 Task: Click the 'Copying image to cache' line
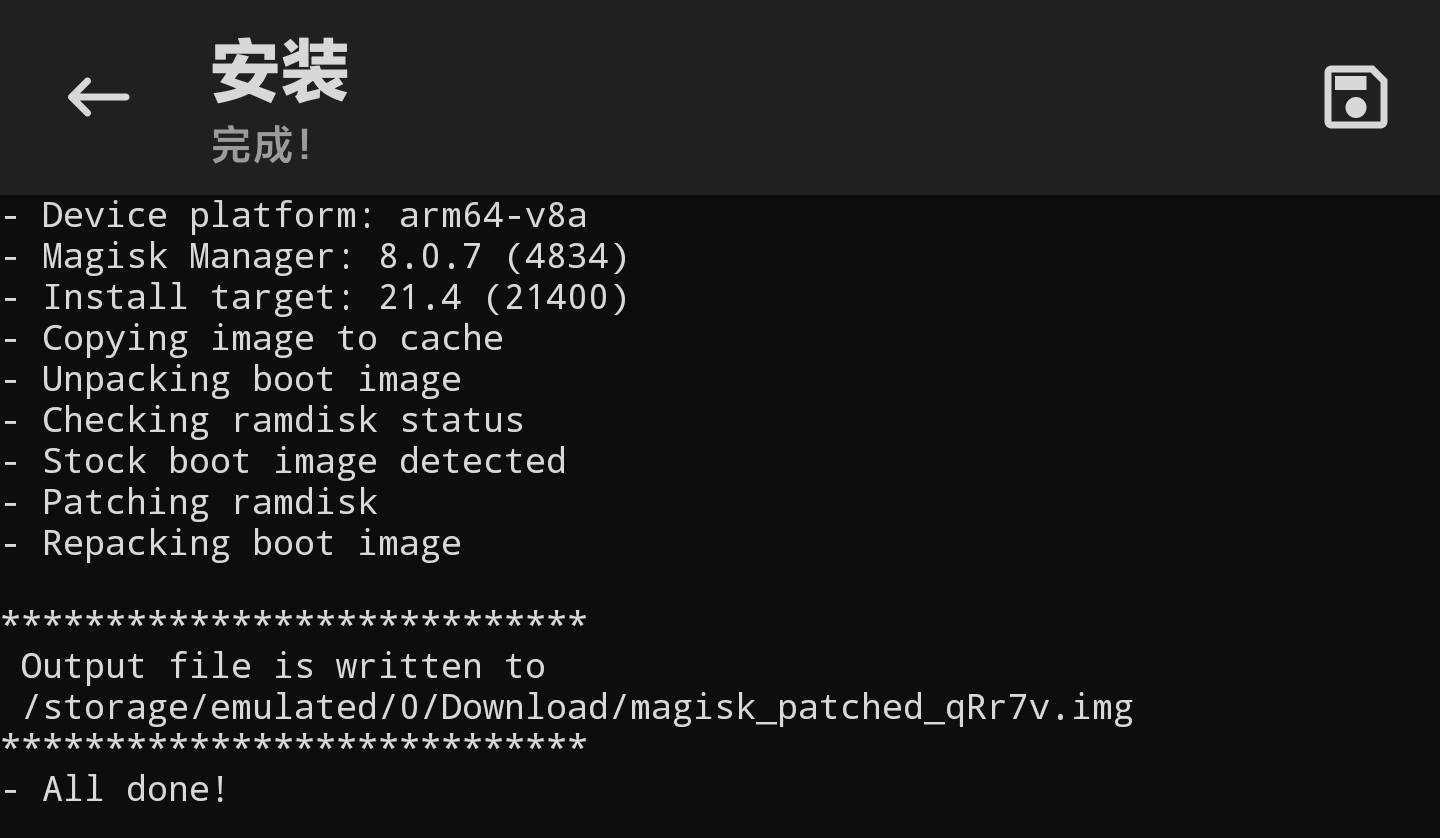(x=272, y=338)
